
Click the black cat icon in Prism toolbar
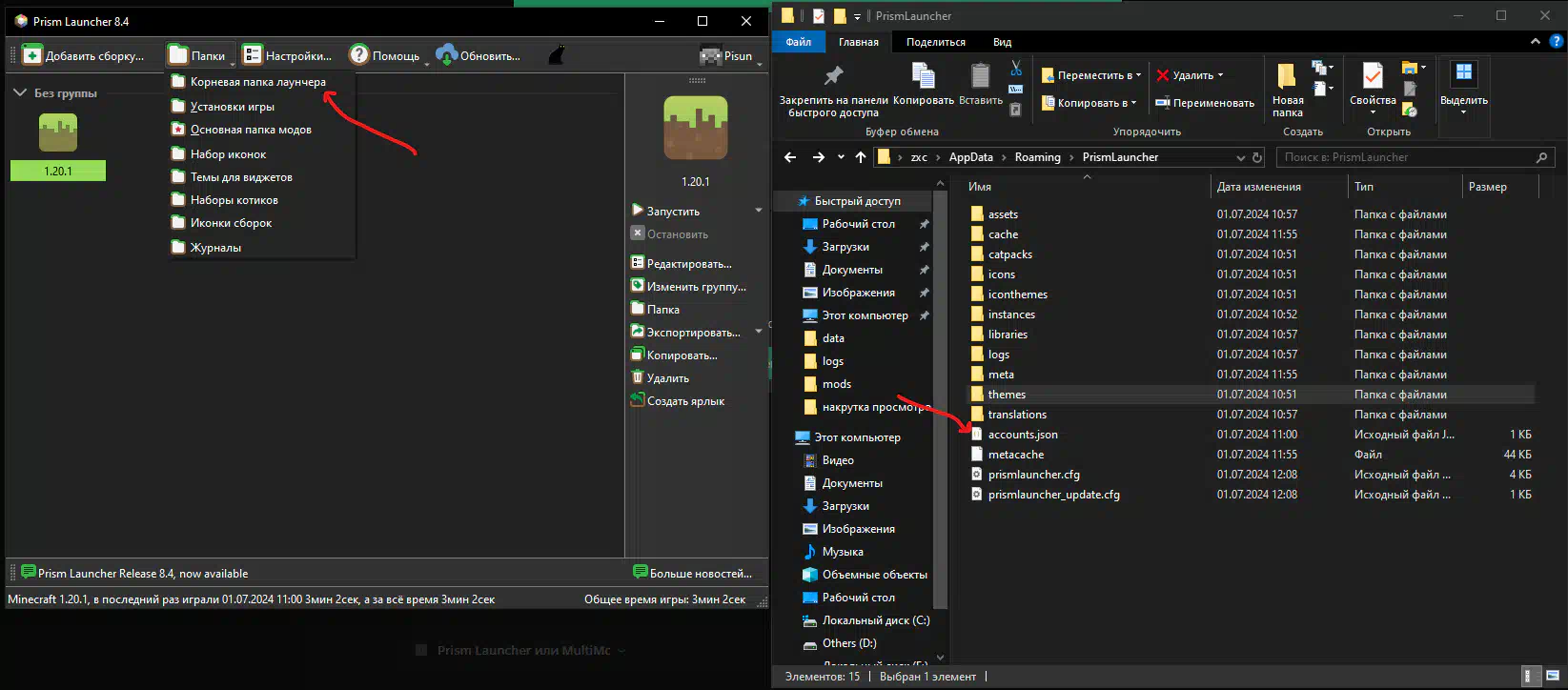pyautogui.click(x=557, y=55)
